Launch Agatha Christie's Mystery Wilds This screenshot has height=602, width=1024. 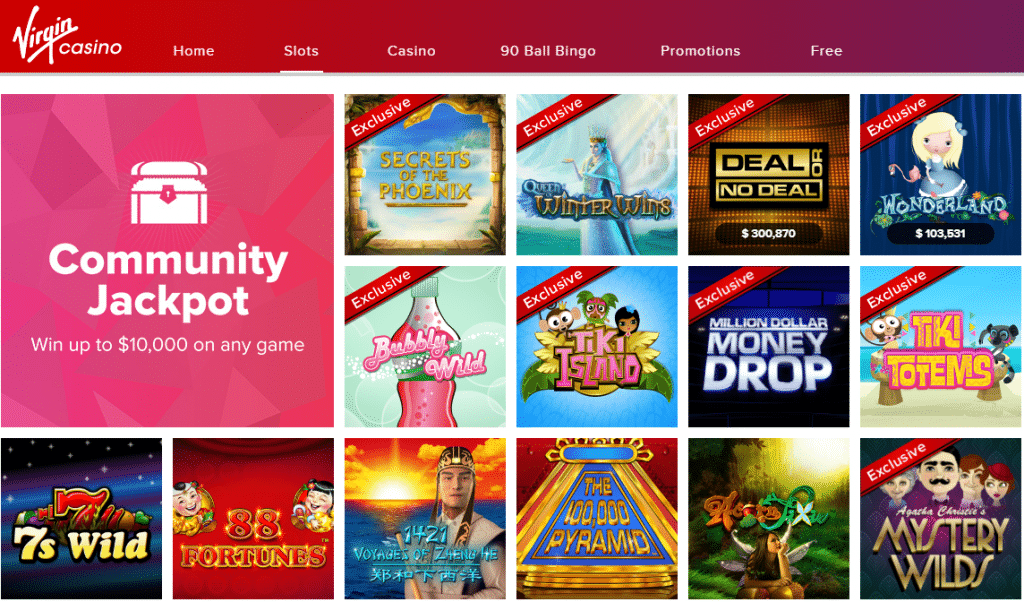coord(940,518)
